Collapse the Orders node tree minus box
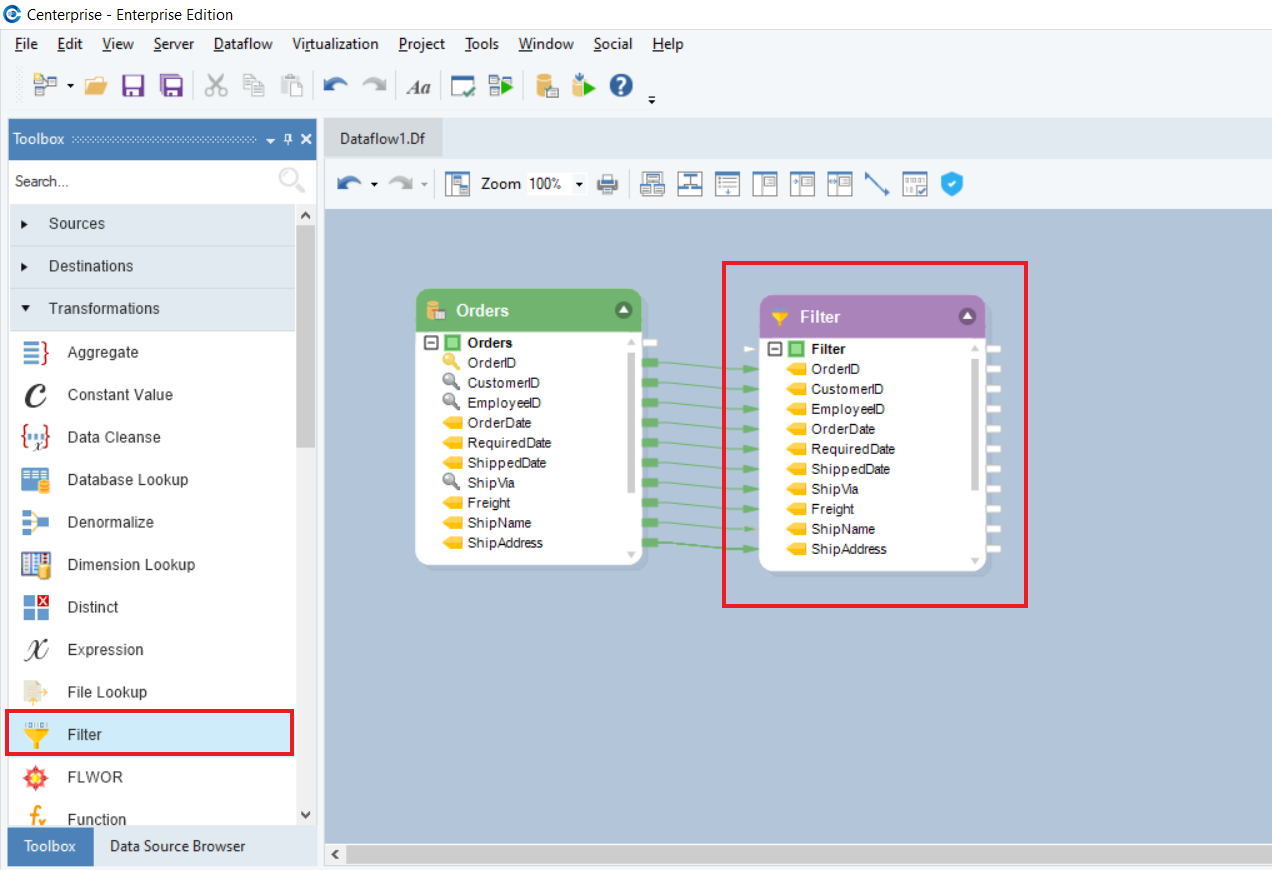The width and height of the screenshot is (1272, 870). tap(431, 343)
